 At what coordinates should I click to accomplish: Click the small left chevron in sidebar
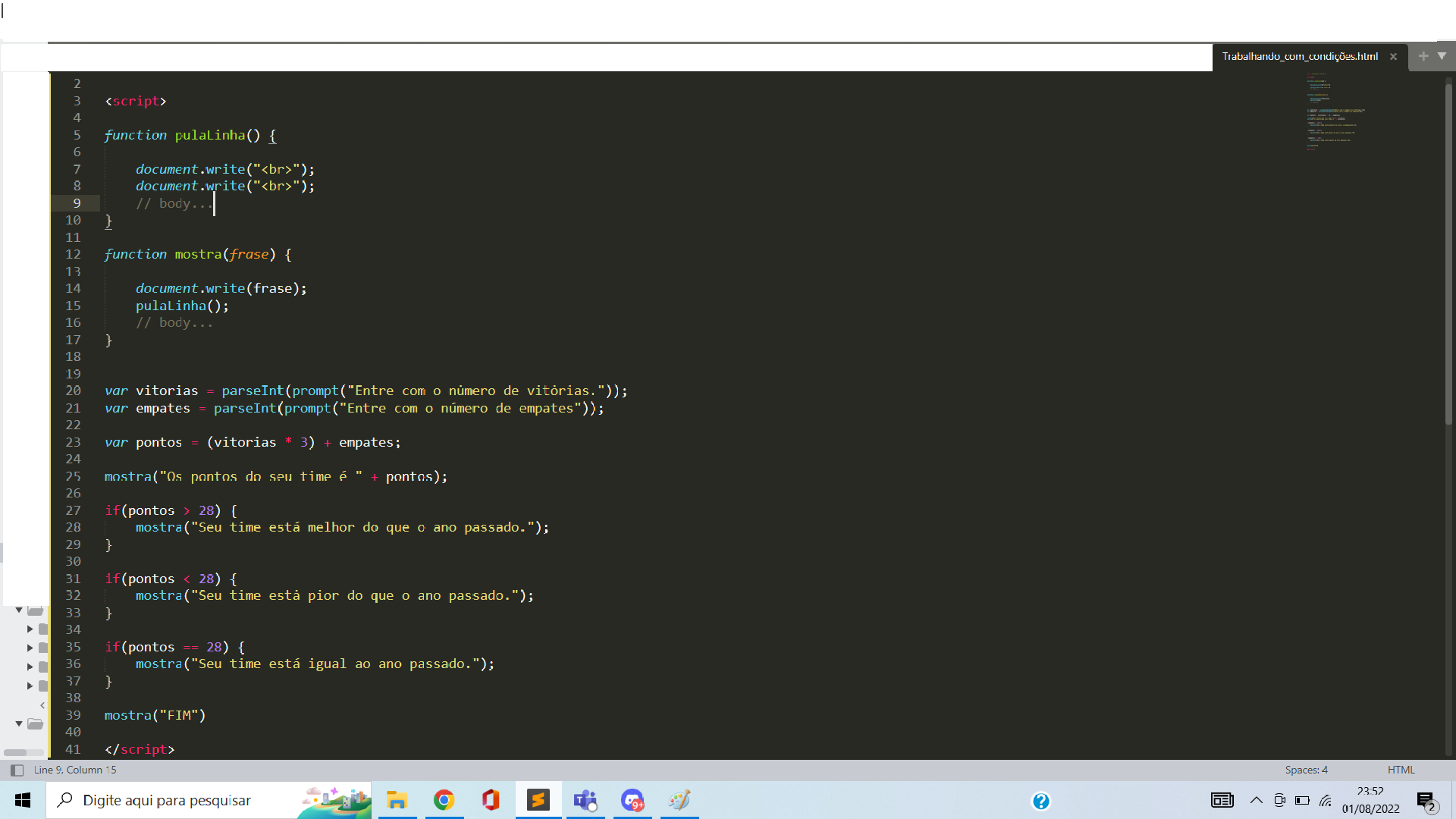point(42,705)
